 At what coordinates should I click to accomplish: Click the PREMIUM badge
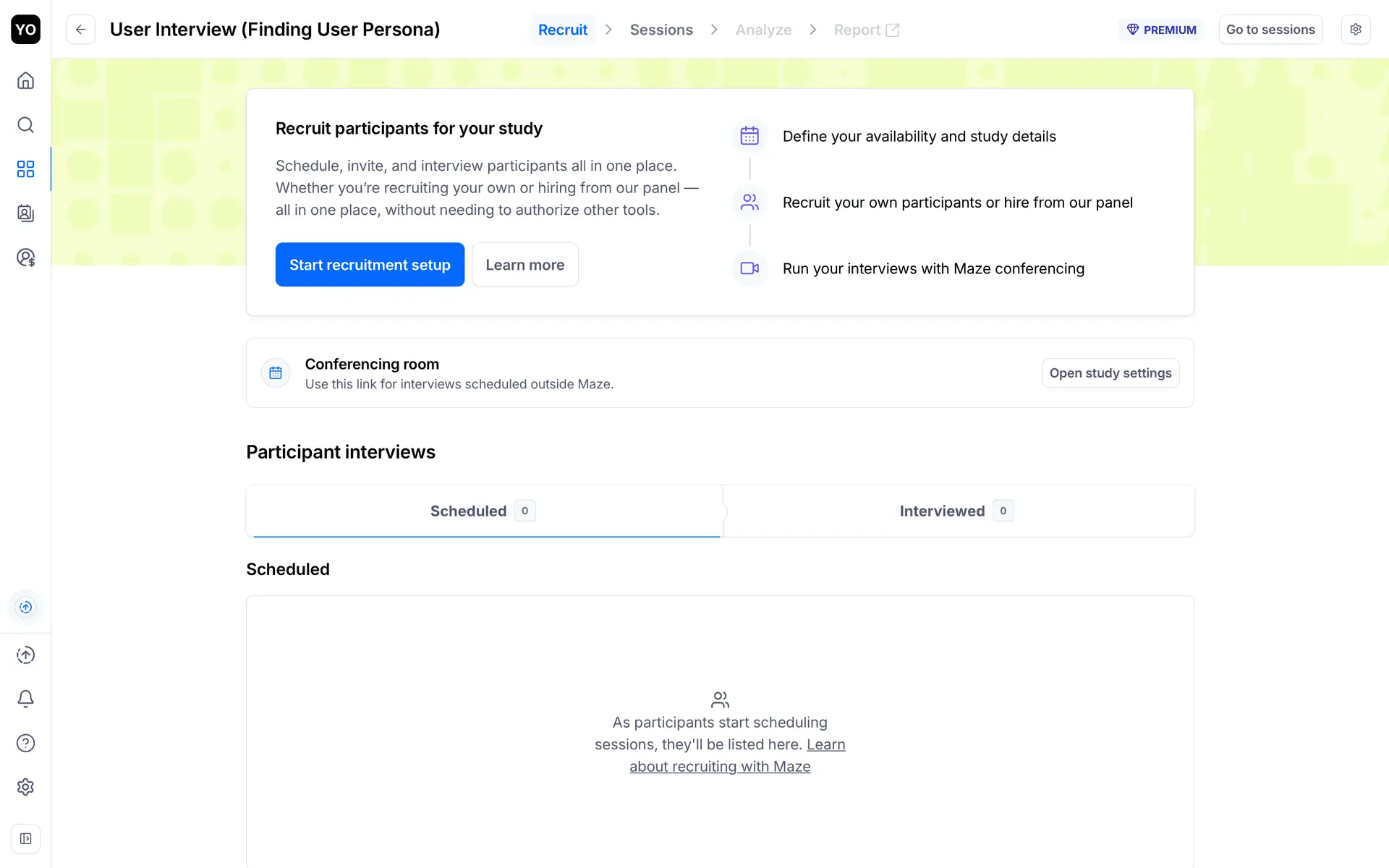[1162, 30]
